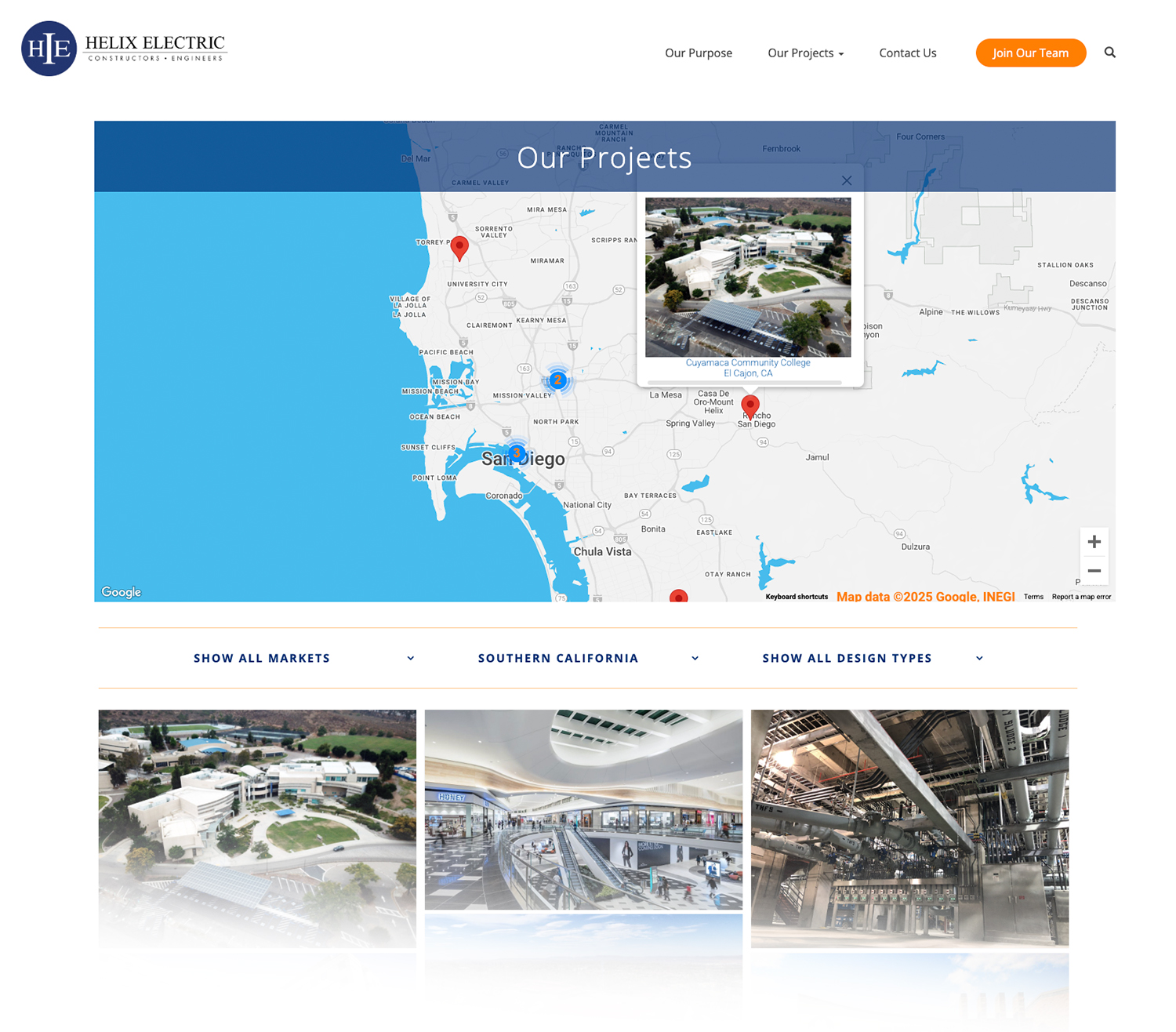Image resolution: width=1176 pixels, height=1032 pixels.
Task: Open the Southern California region dropdown
Action: 588,658
